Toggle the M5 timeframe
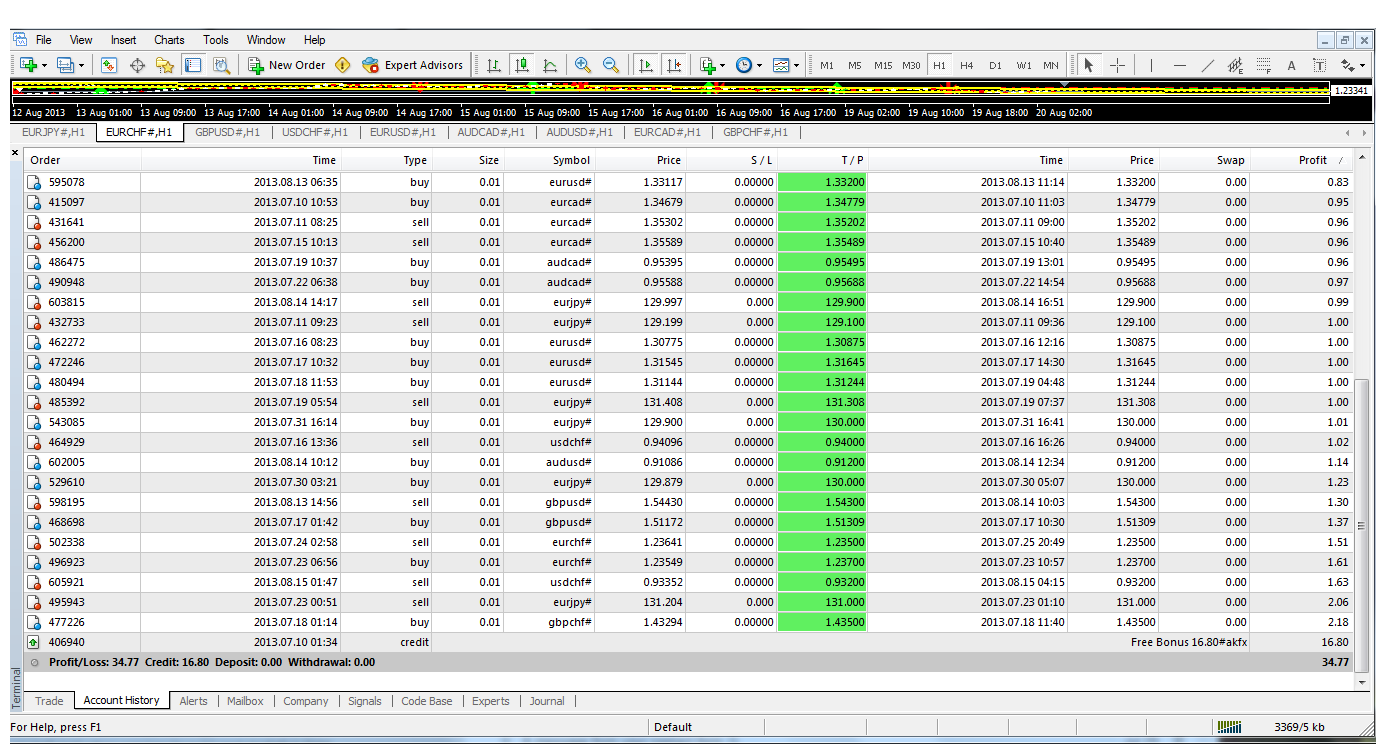Viewport: 1382px width, 744px height. [855, 65]
